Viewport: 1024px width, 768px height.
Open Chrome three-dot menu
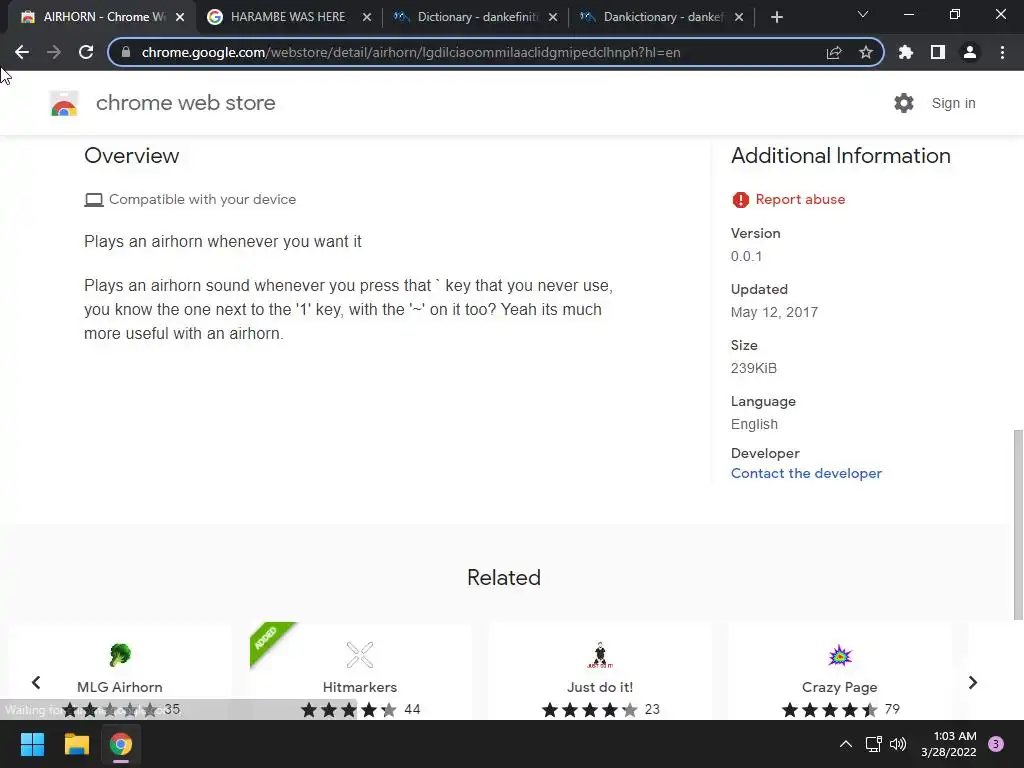click(1002, 52)
